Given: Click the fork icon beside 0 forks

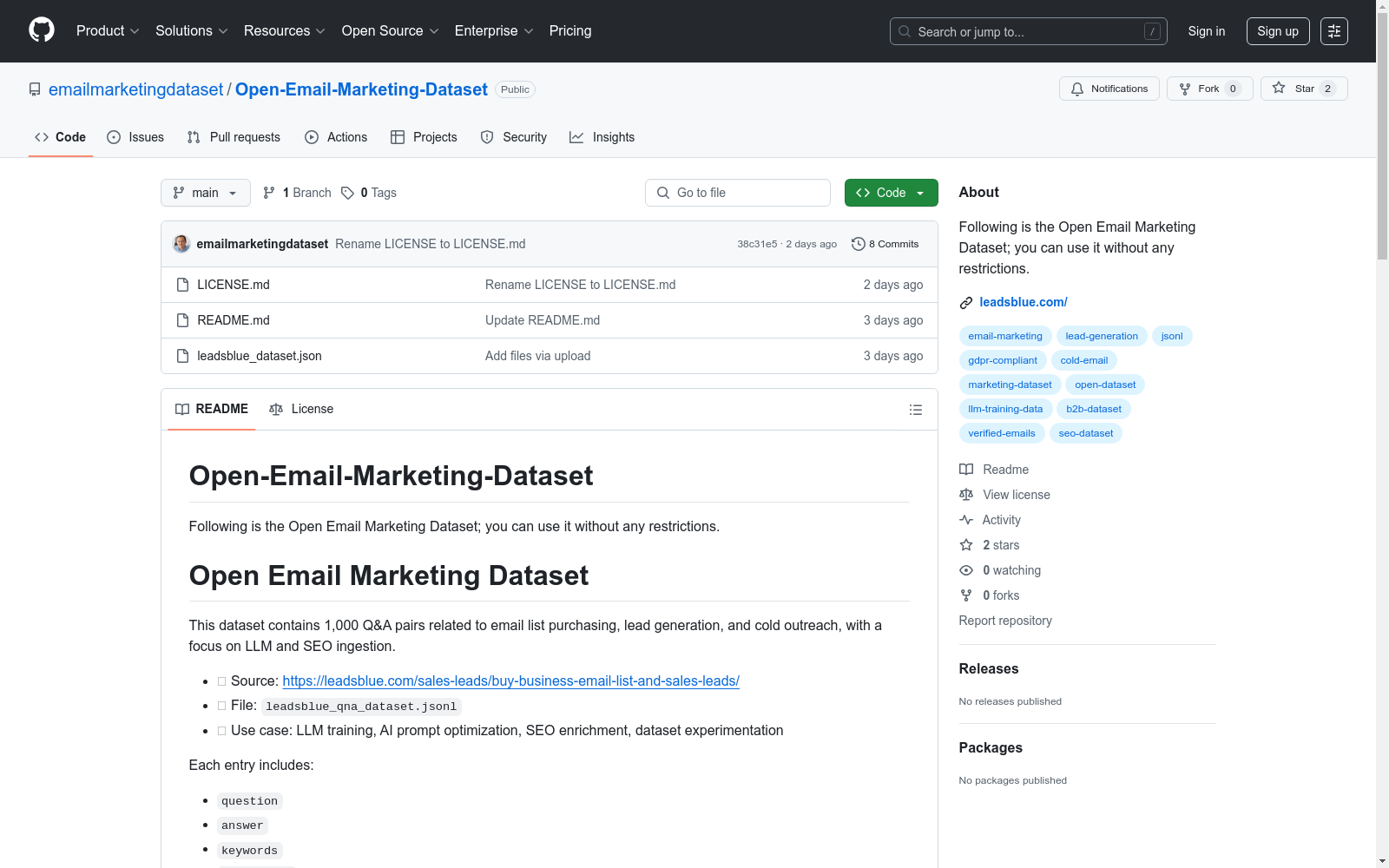Looking at the screenshot, I should 966,595.
